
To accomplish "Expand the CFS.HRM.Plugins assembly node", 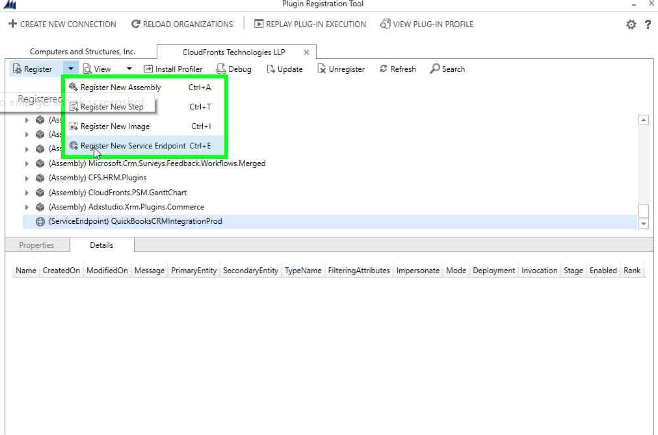I will click(26, 178).
